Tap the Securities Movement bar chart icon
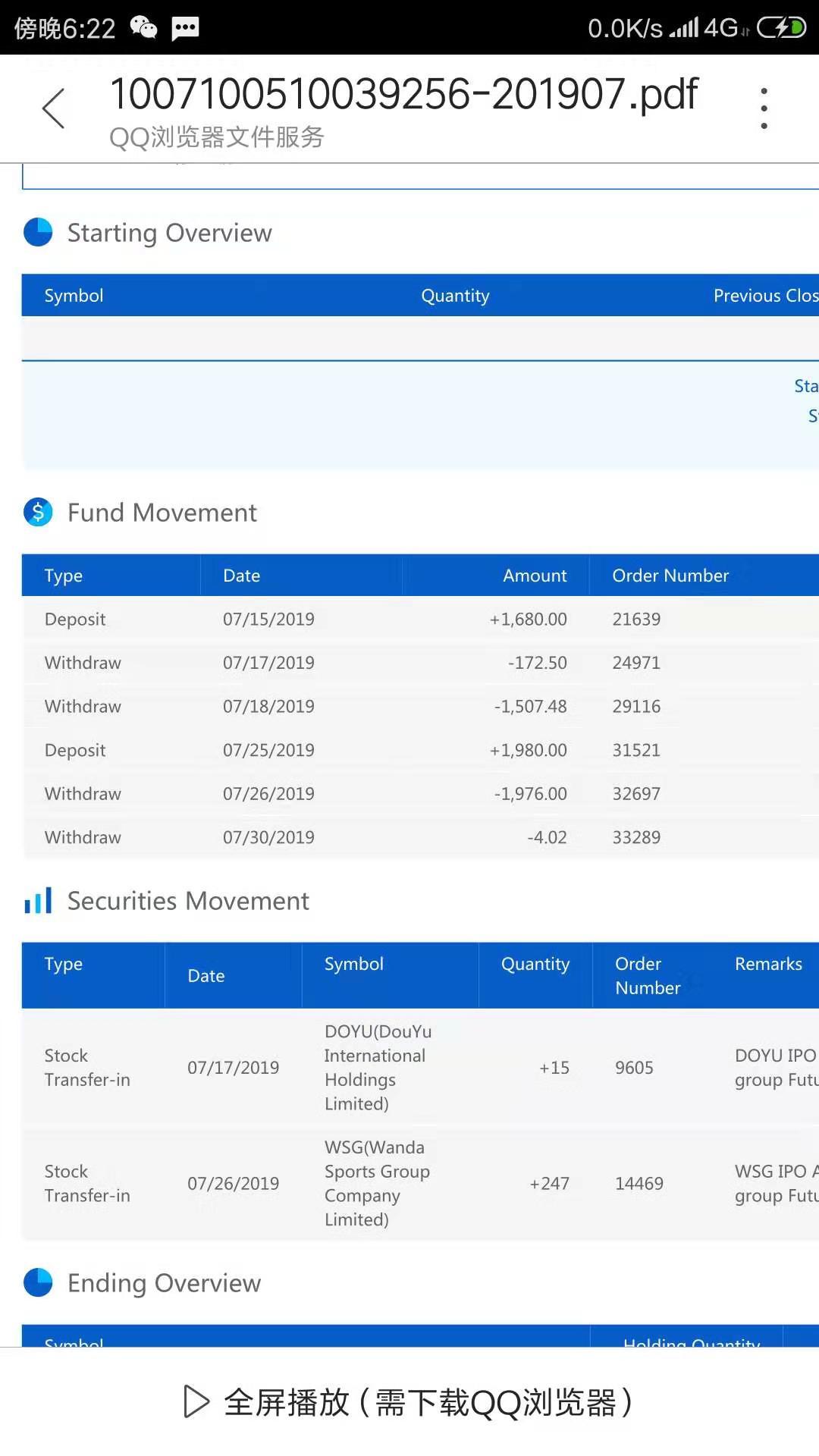This screenshot has height=1456, width=819. pyautogui.click(x=38, y=900)
